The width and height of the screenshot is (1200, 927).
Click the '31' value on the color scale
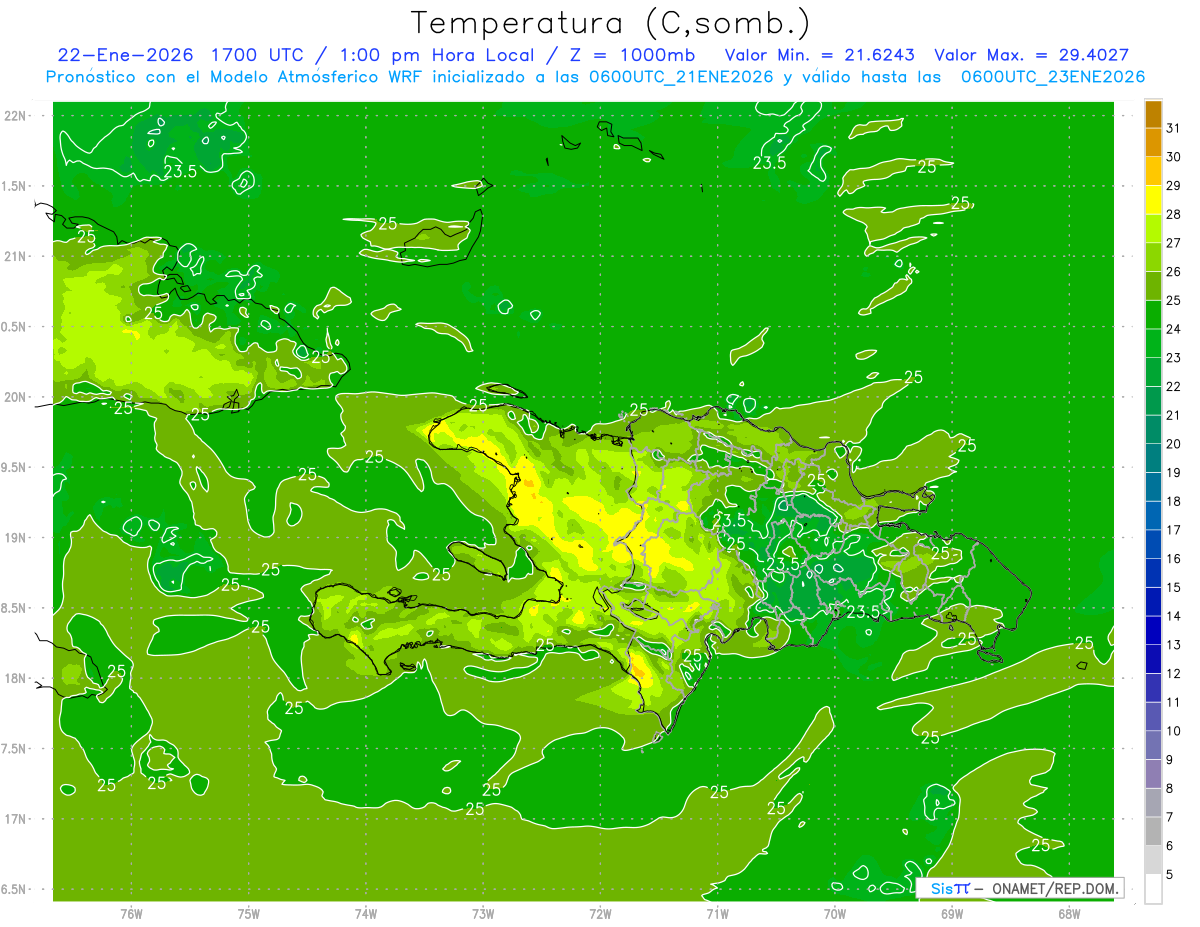pyautogui.click(x=1174, y=127)
